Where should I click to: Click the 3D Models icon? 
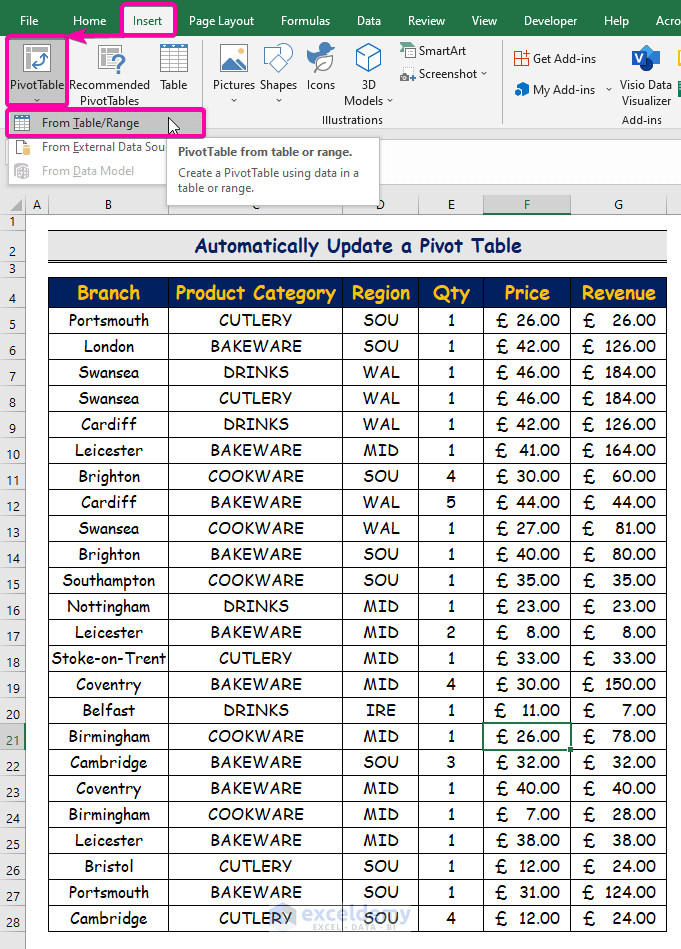click(368, 59)
